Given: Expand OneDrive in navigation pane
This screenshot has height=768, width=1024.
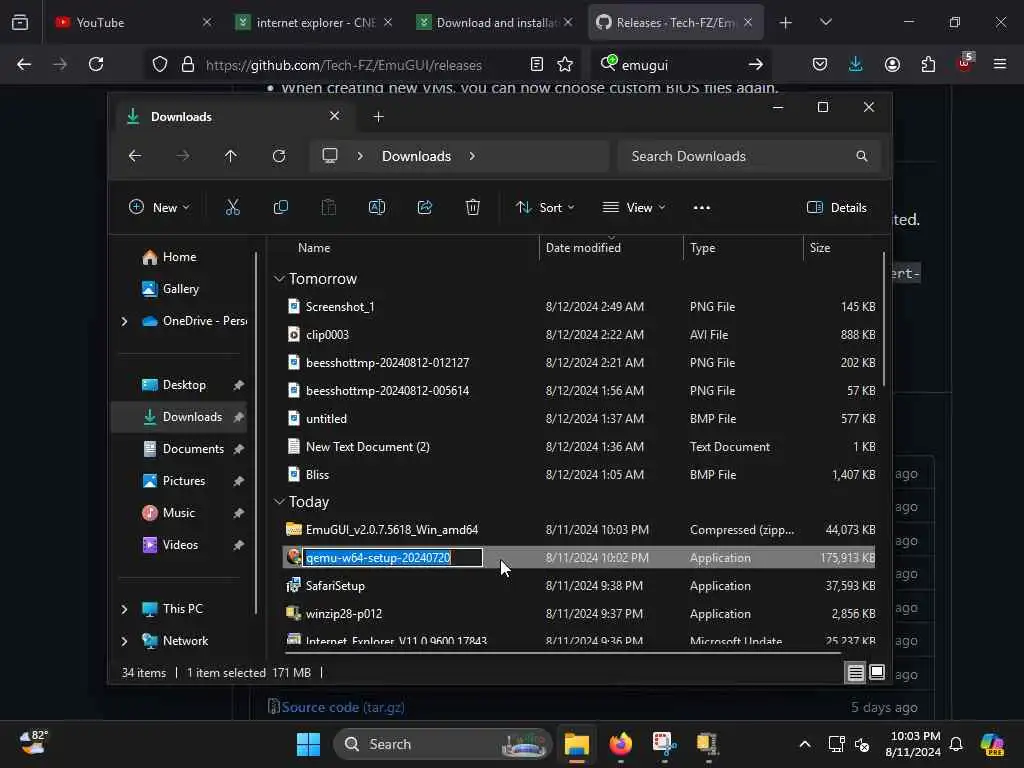Looking at the screenshot, I should (124, 321).
